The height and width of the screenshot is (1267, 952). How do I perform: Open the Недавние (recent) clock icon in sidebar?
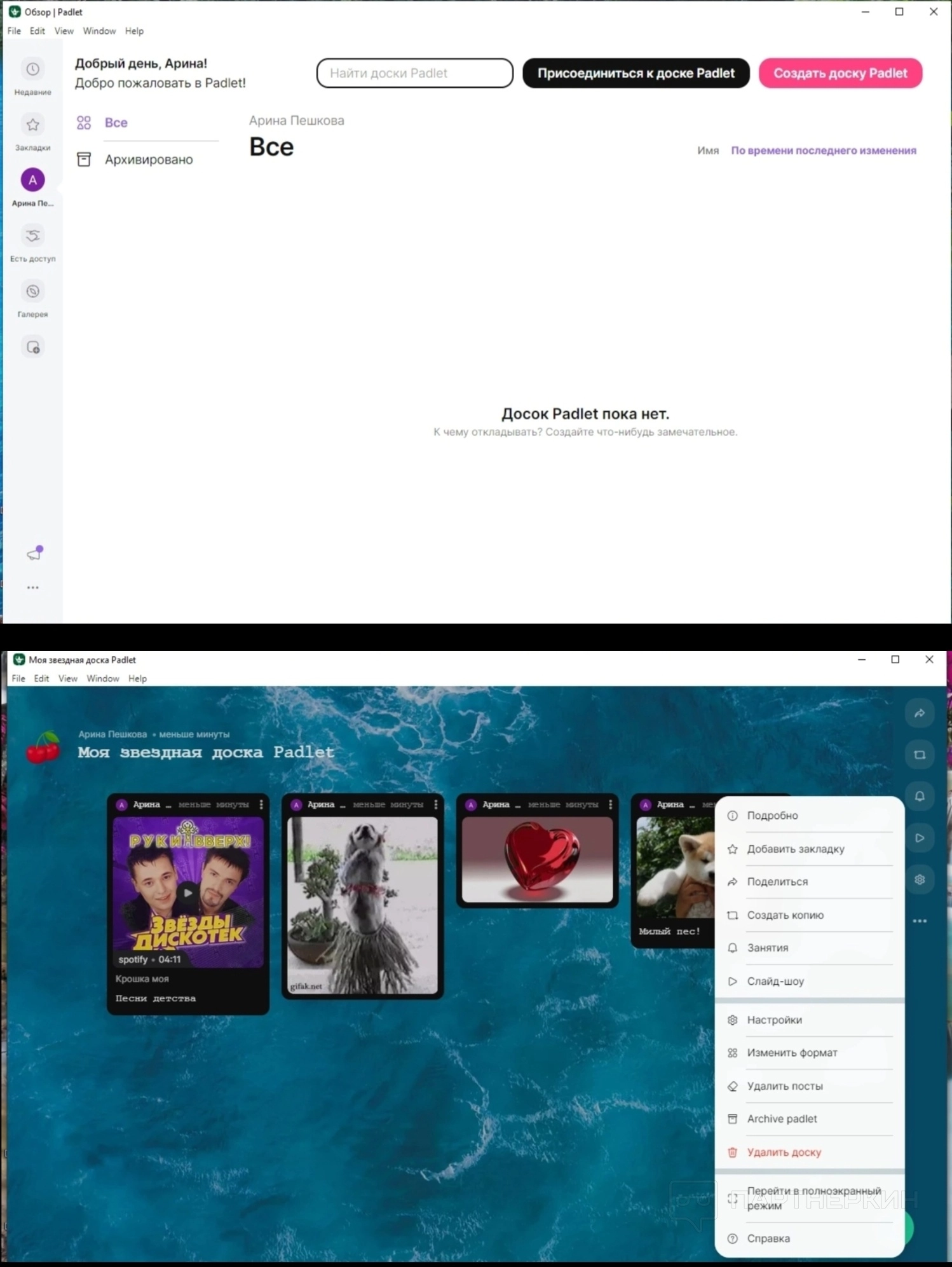tap(33, 69)
